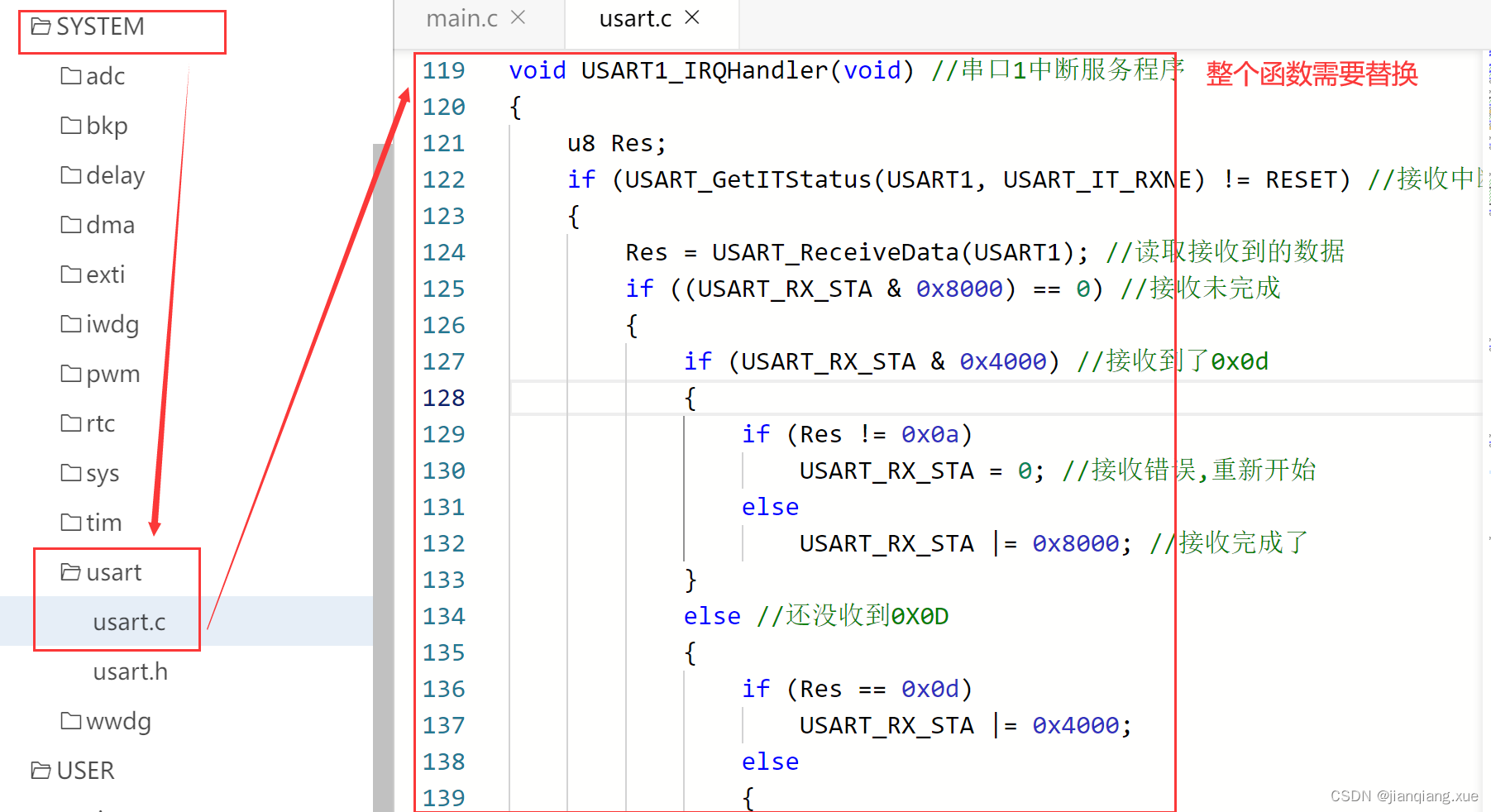Open the pwm folder

click(100, 374)
